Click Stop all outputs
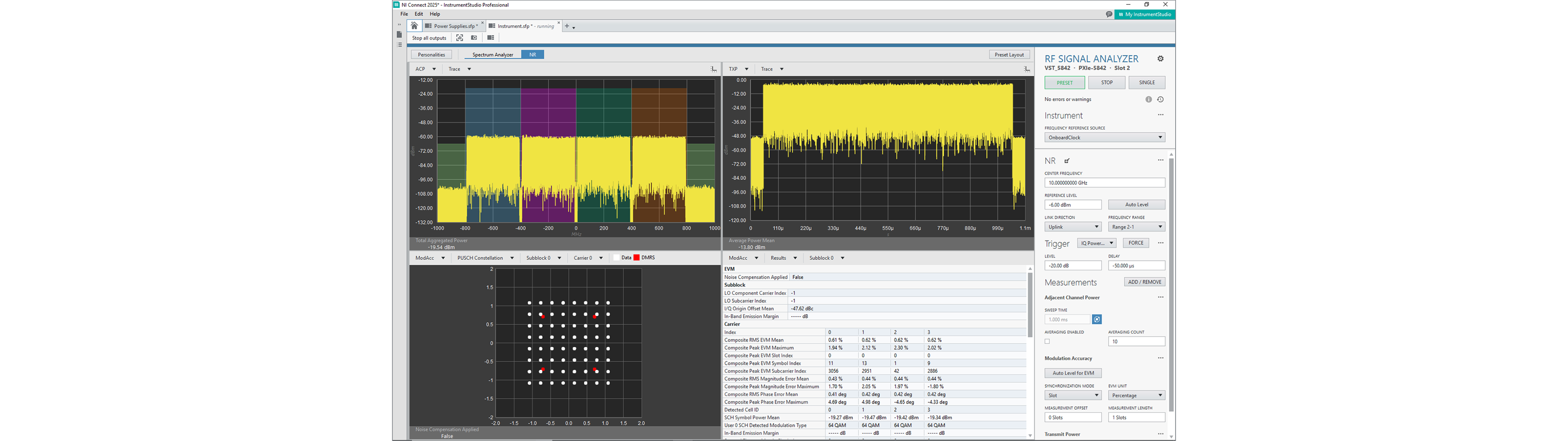 point(429,38)
